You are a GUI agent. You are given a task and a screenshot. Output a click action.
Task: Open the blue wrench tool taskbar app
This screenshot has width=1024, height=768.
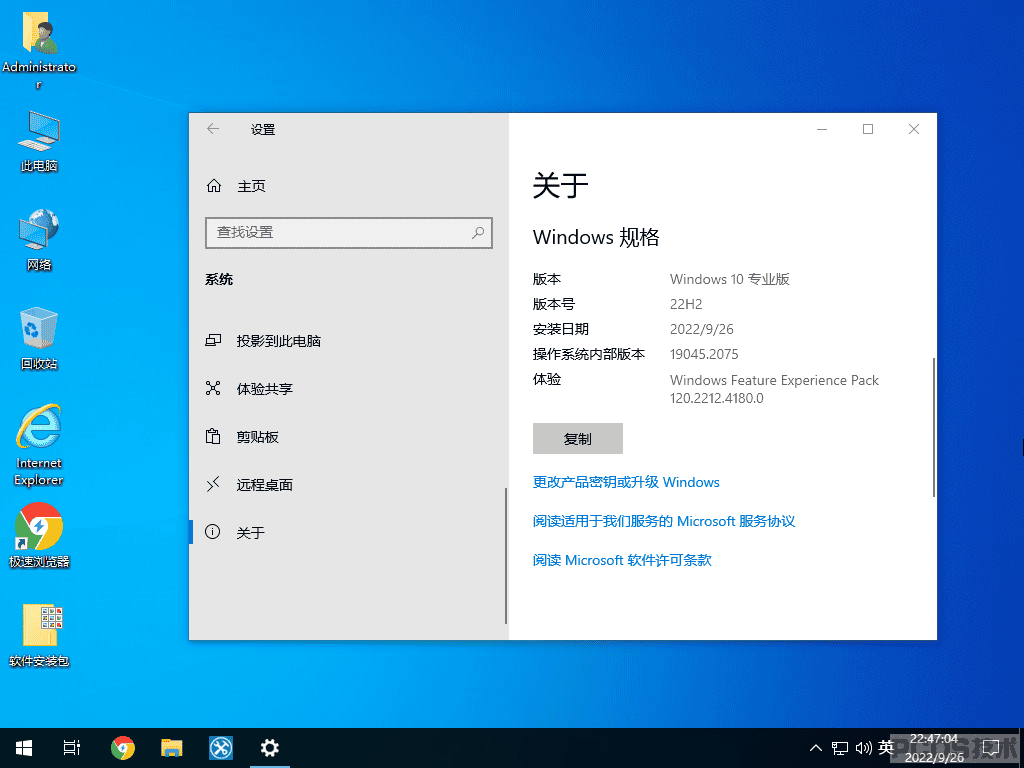(221, 748)
